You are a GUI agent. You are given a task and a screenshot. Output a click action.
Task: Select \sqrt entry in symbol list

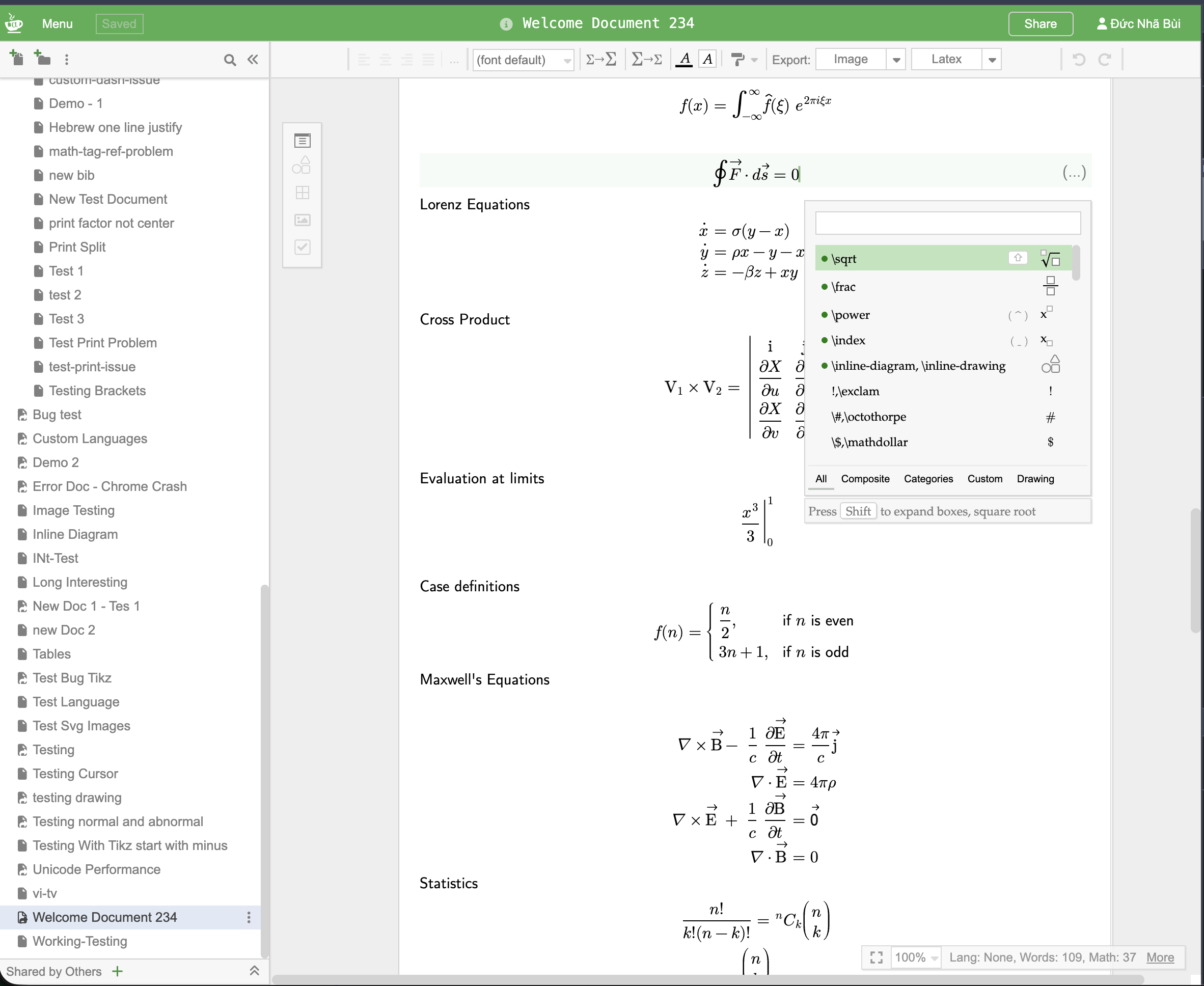(x=943, y=258)
